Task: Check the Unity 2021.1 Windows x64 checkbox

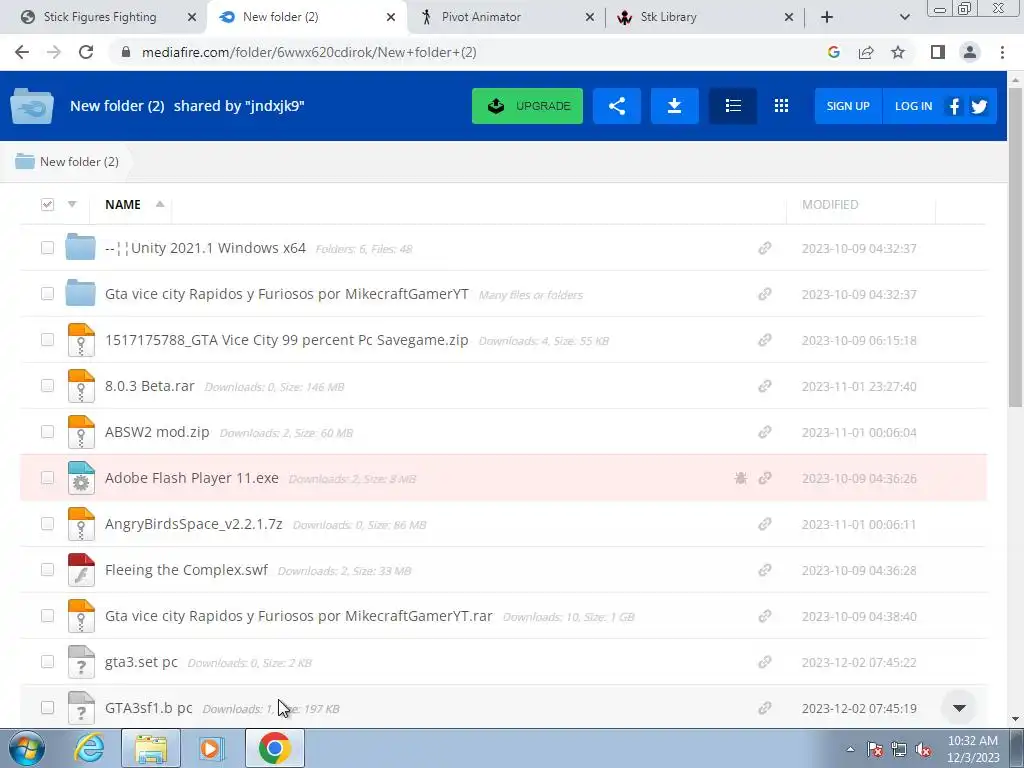Action: [47, 248]
